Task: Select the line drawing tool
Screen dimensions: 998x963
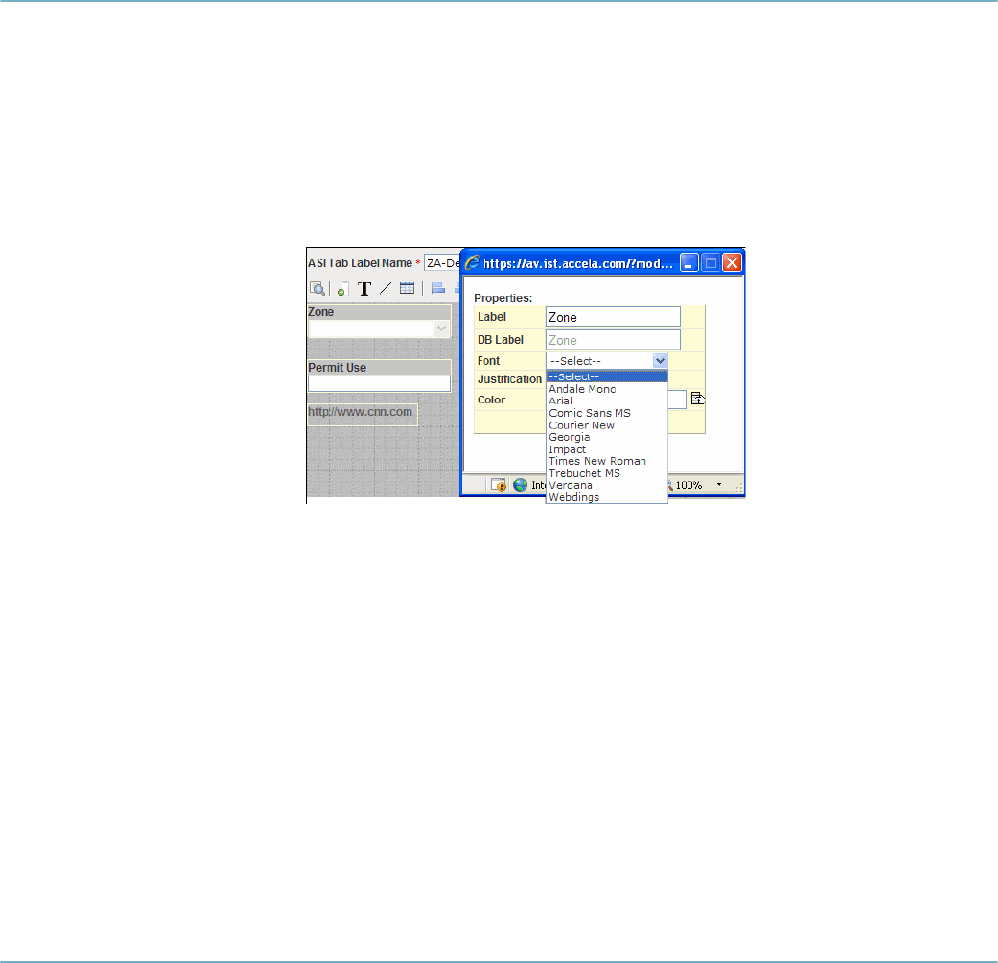Action: click(x=385, y=288)
